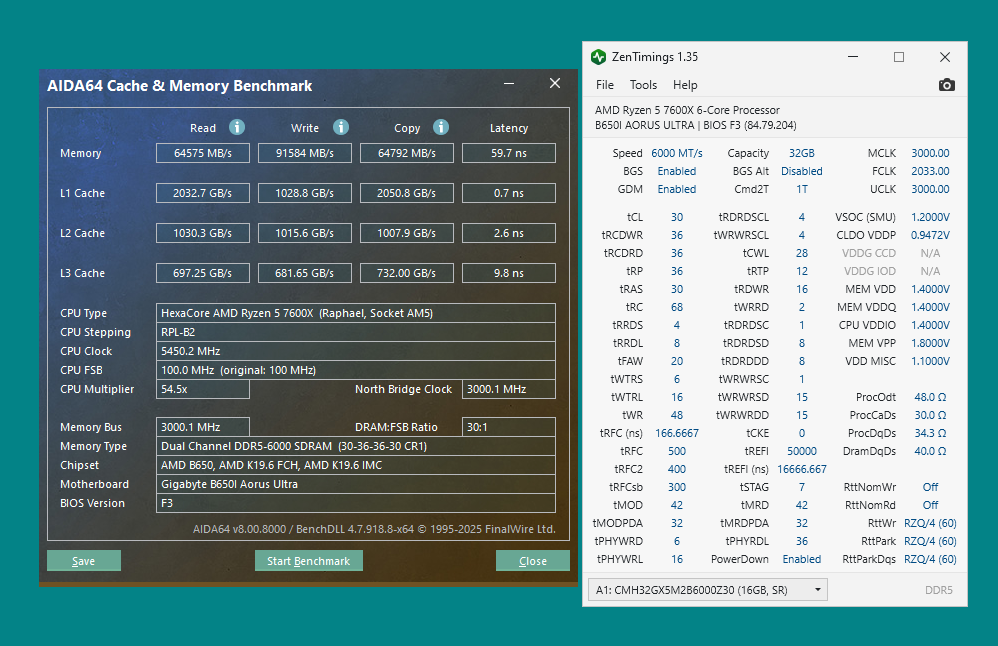Open the Help menu in ZenTimings
The width and height of the screenshot is (998, 646).
click(x=685, y=85)
